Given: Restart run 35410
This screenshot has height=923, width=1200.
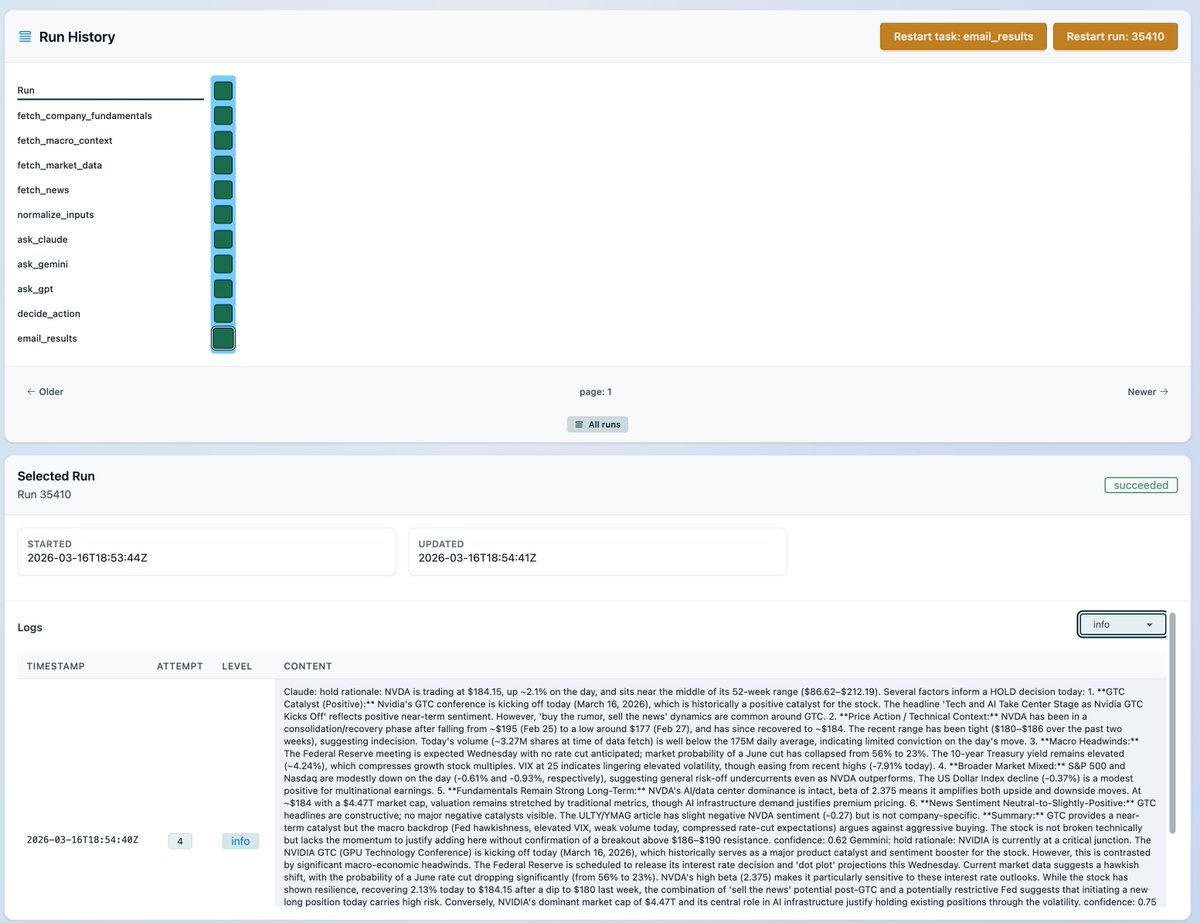Looking at the screenshot, I should coord(1115,36).
